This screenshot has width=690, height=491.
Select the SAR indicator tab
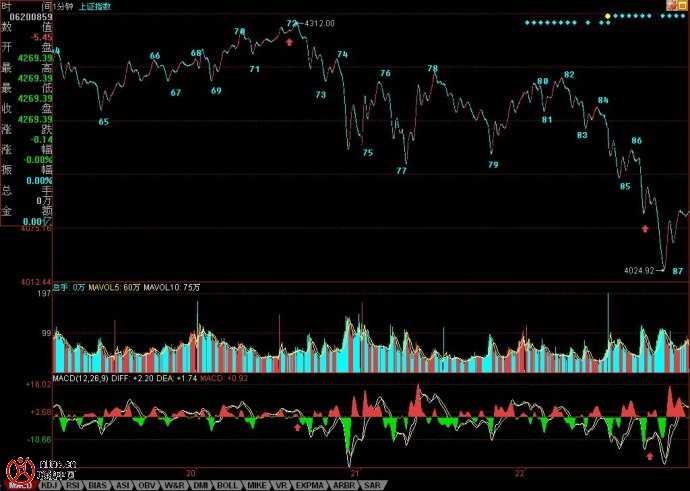coord(372,485)
